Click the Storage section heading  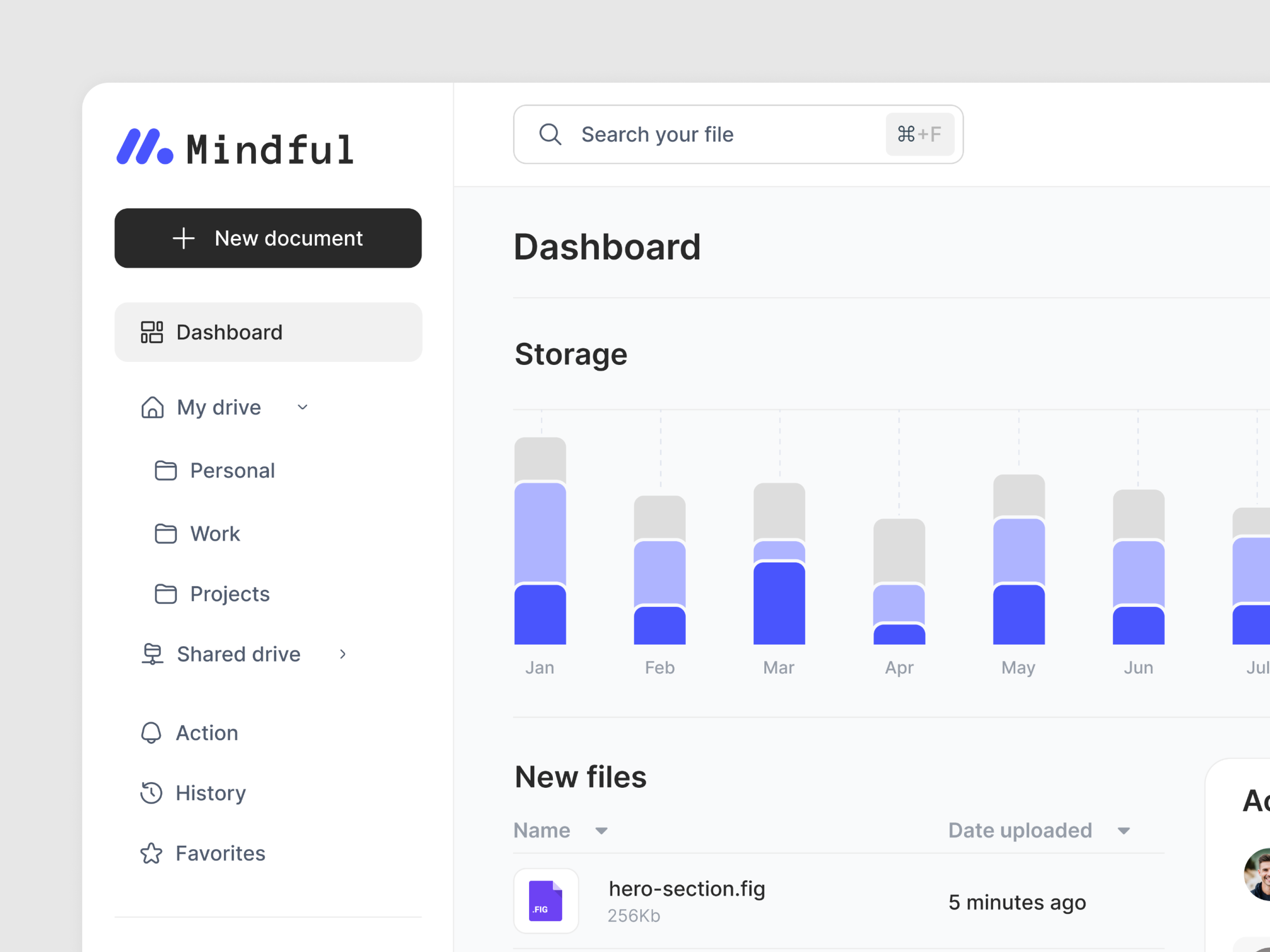(x=571, y=354)
